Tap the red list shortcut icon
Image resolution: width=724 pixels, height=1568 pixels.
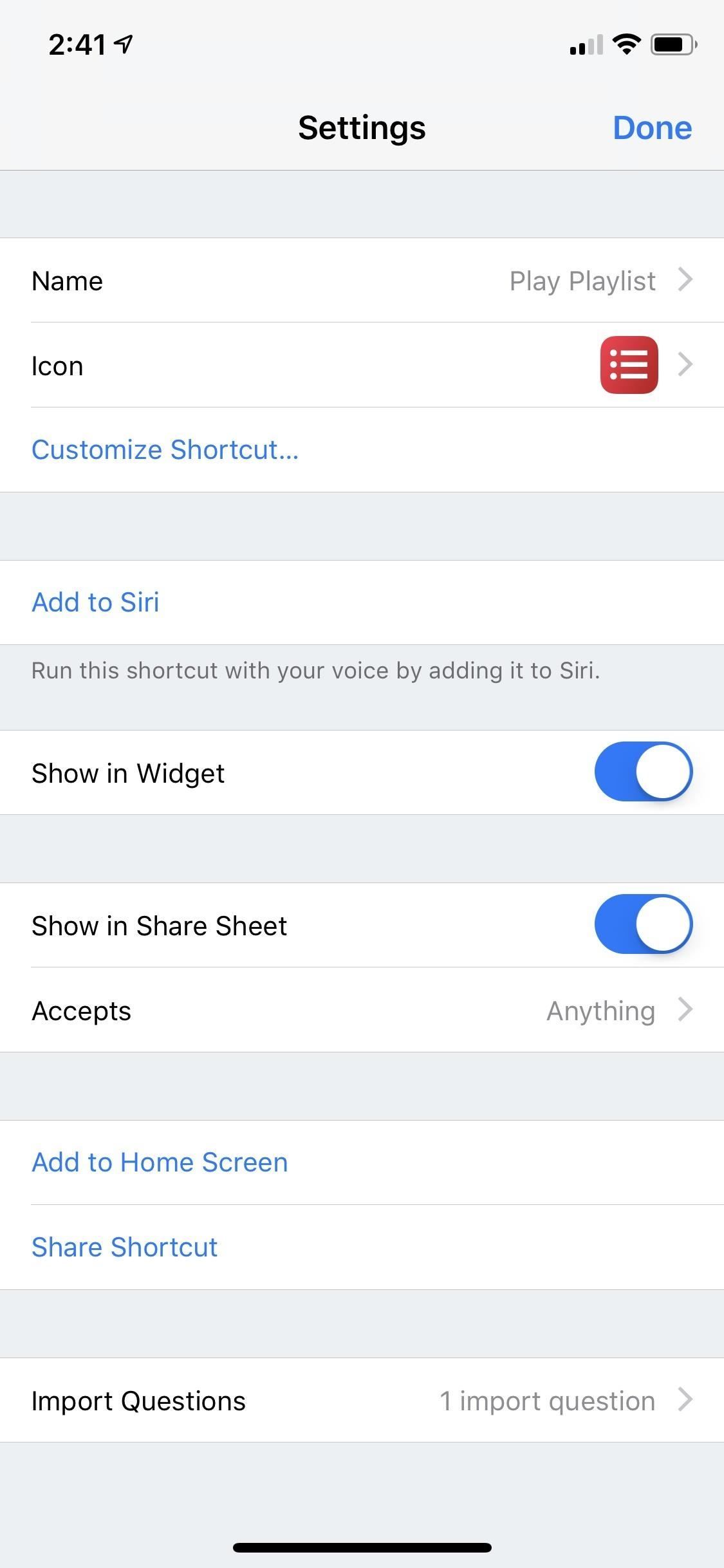coord(629,365)
